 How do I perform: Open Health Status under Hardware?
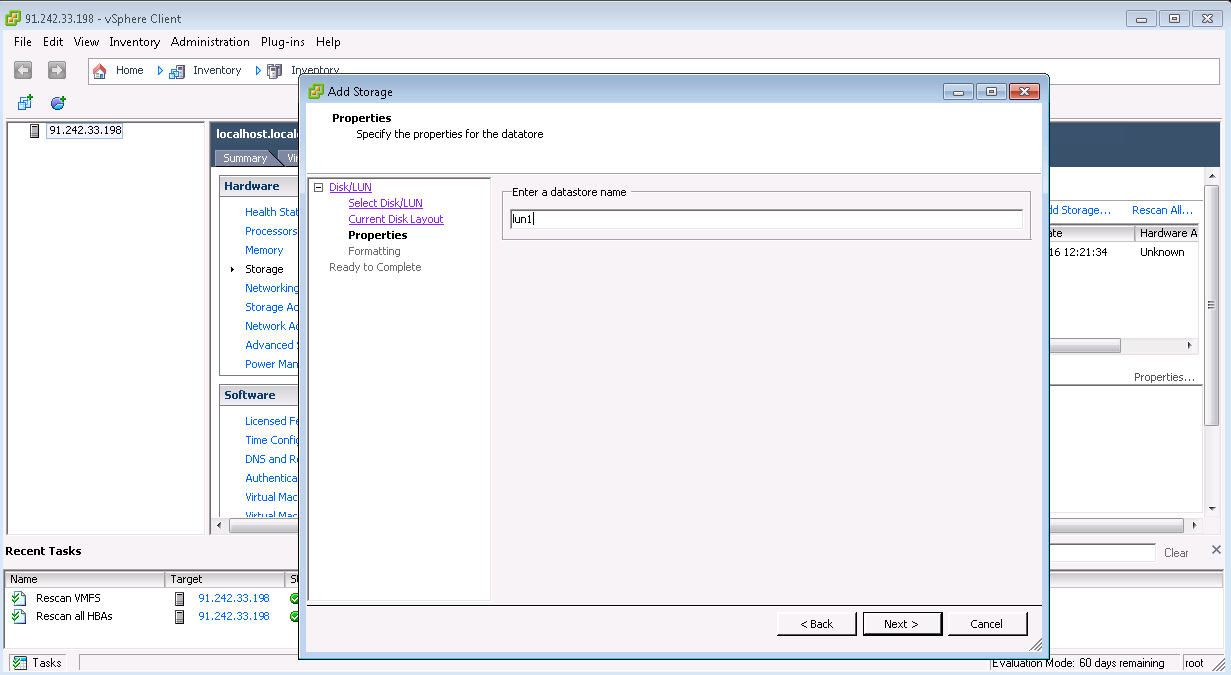click(272, 212)
